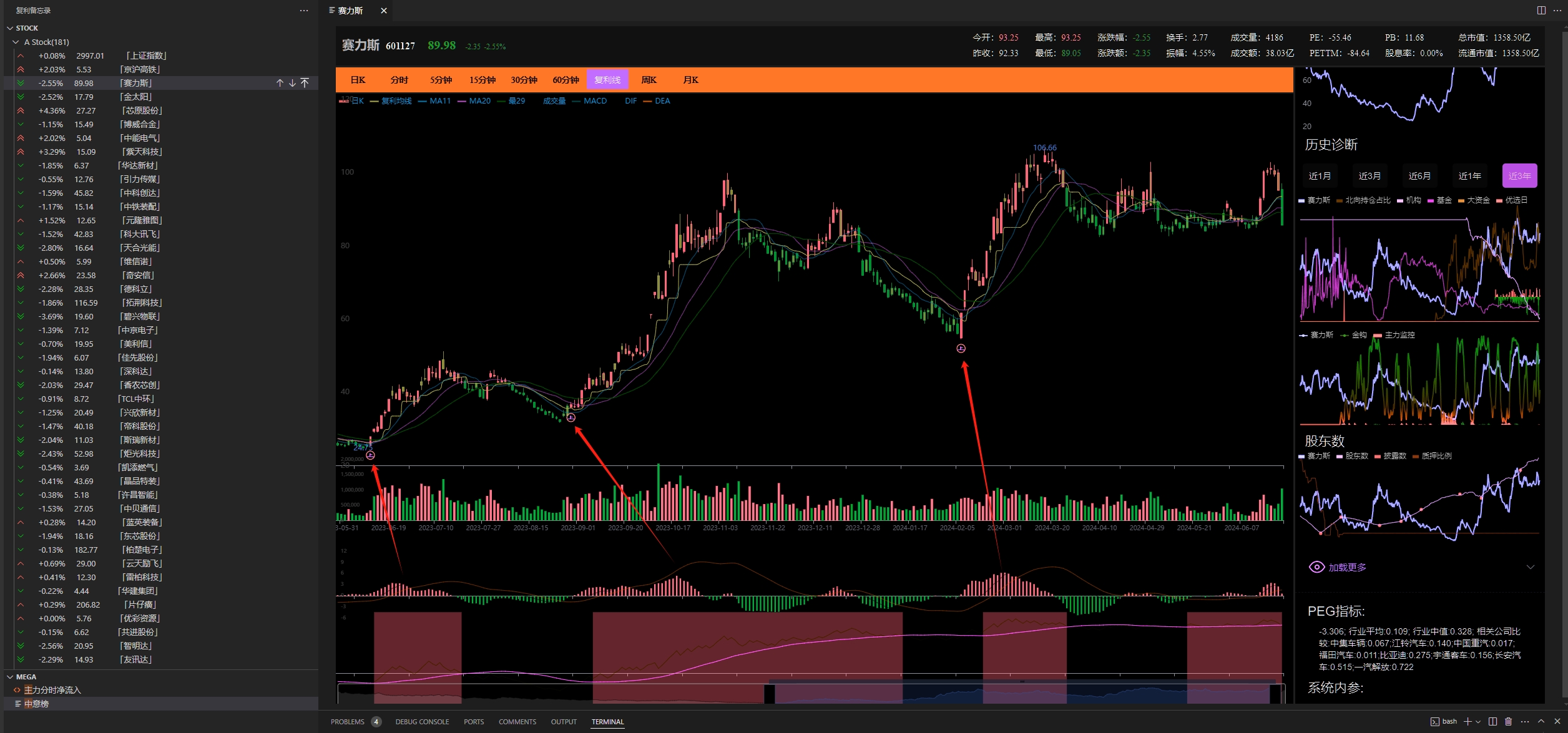Viewport: 1568px width, 733px height.
Task: Open the new terminal launch profile dropdown
Action: coord(1478,722)
